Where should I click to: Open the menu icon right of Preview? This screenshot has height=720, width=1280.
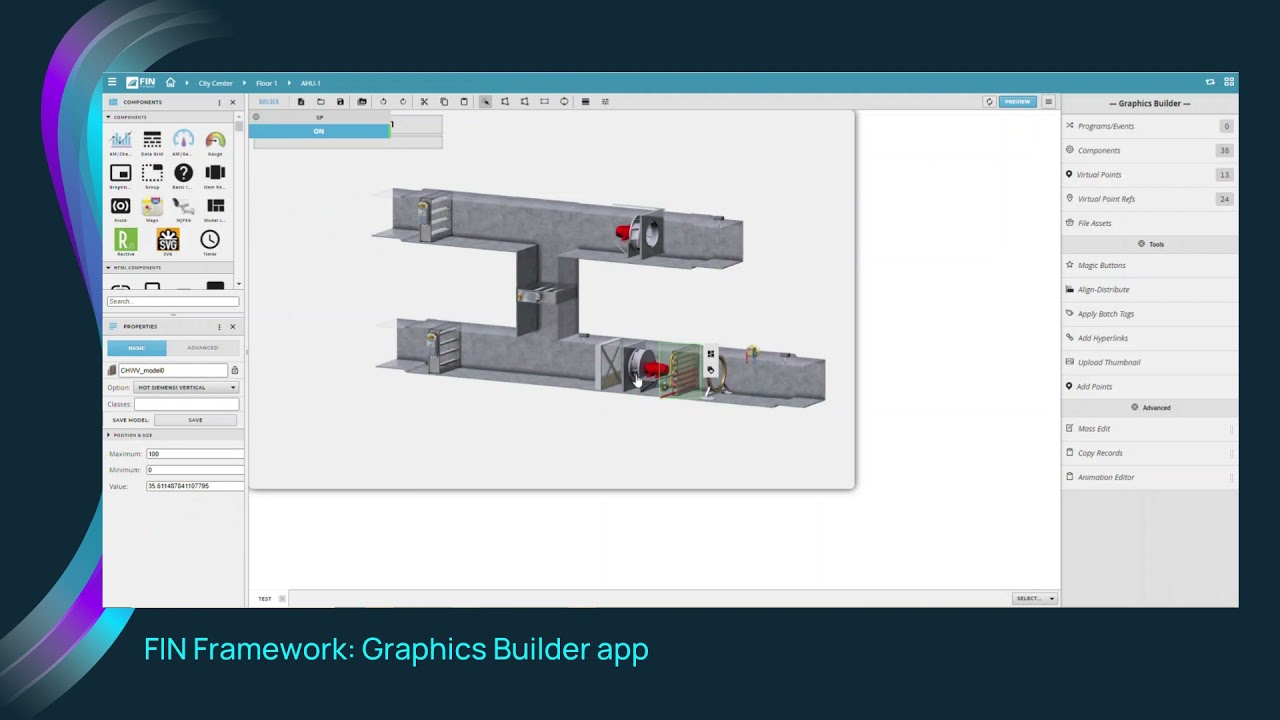tap(1048, 101)
